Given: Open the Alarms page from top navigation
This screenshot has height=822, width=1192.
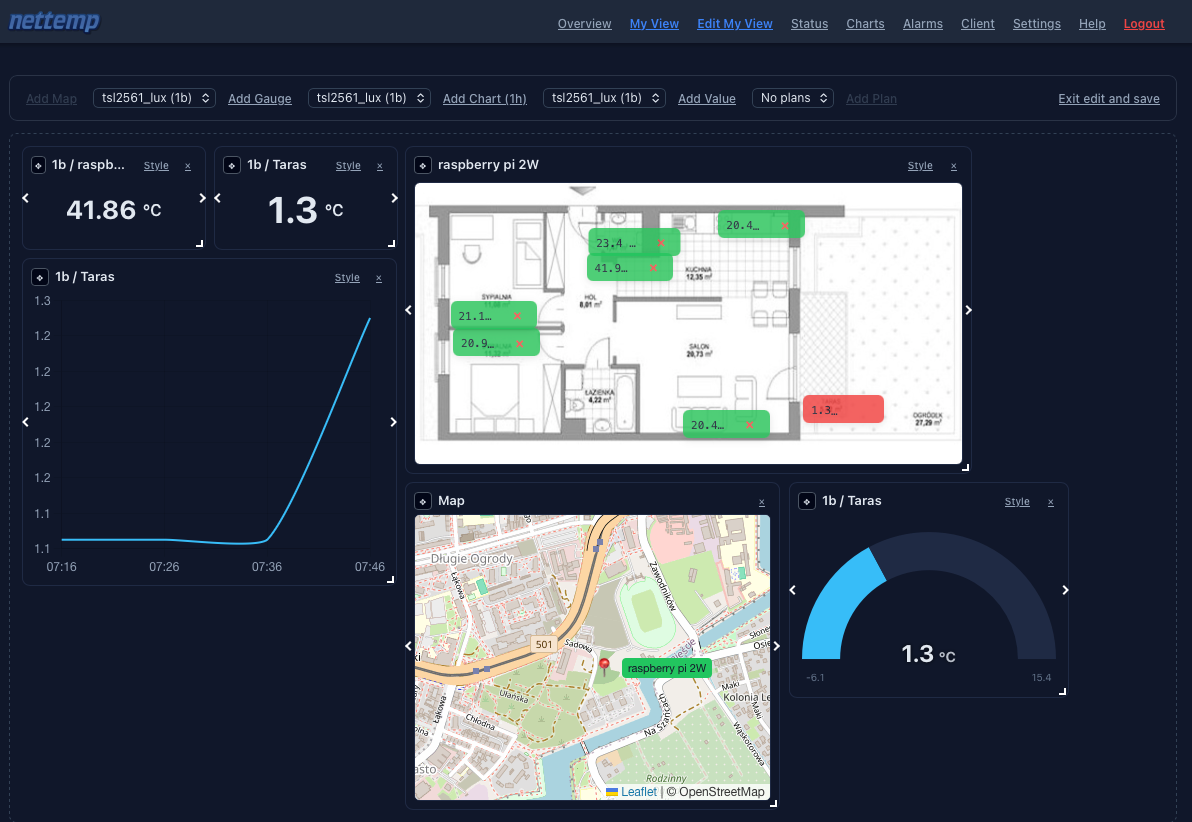Looking at the screenshot, I should tap(922, 24).
